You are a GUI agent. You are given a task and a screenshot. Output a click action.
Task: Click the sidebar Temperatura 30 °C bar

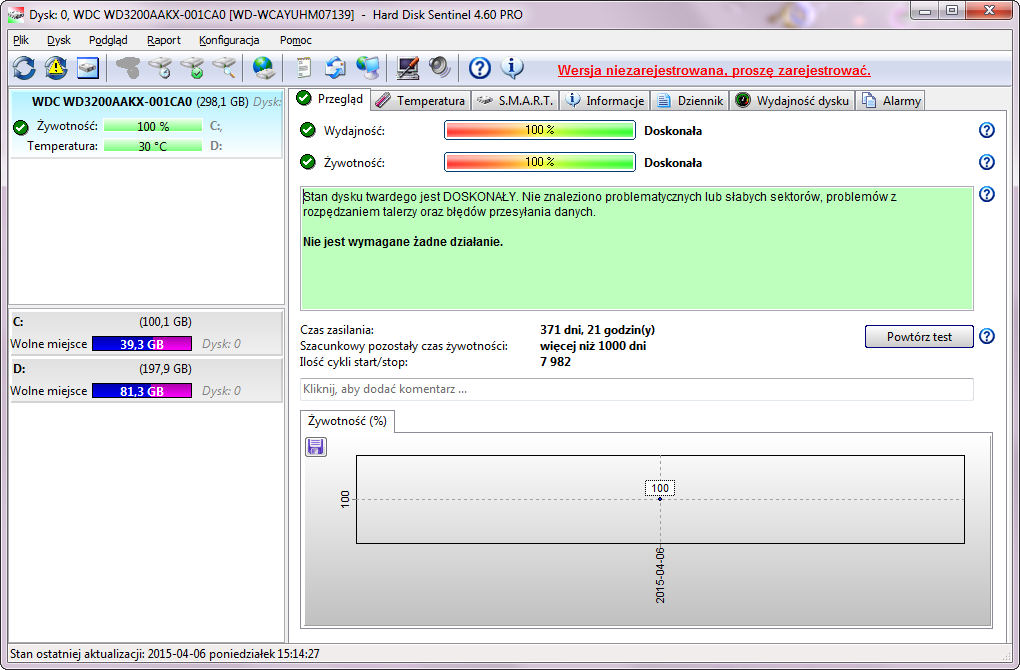pyautogui.click(x=153, y=146)
